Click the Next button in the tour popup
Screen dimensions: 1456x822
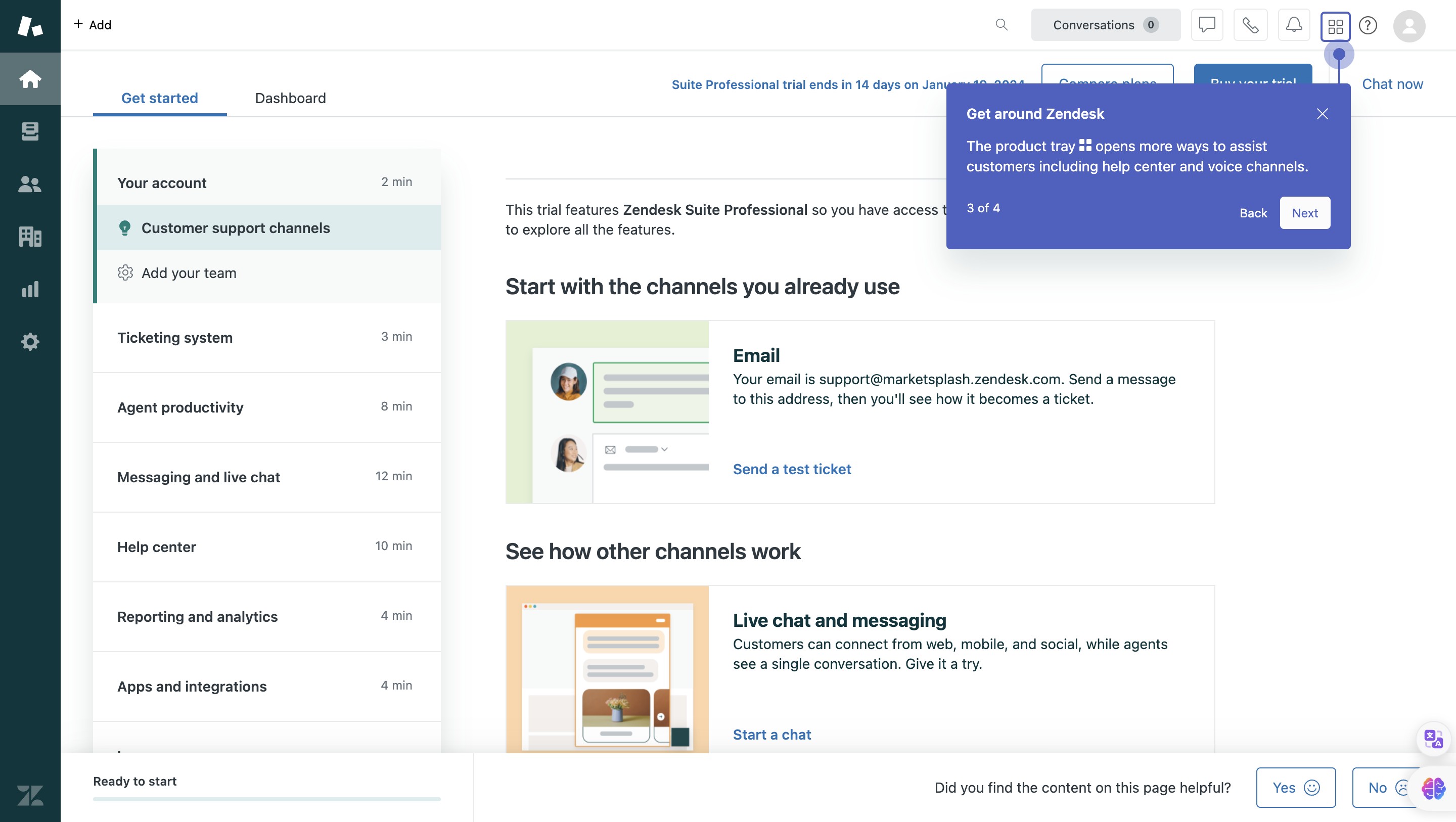[1304, 213]
